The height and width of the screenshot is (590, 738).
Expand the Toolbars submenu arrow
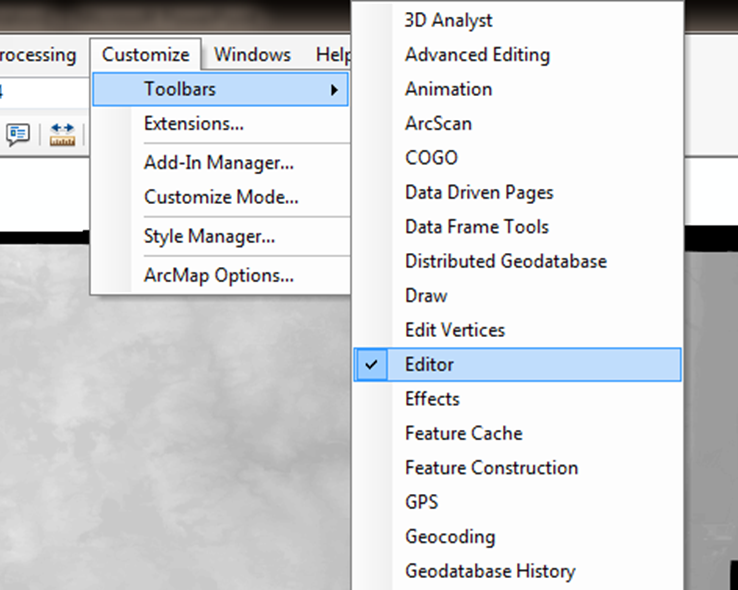[334, 89]
